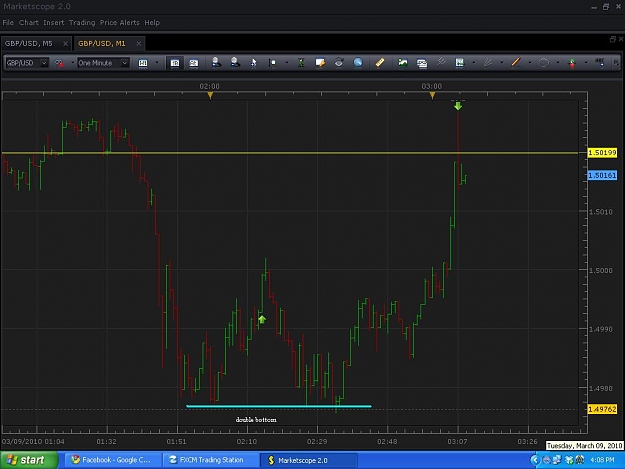Click the green trading figure icon
The image size is (625, 469).
301,63
